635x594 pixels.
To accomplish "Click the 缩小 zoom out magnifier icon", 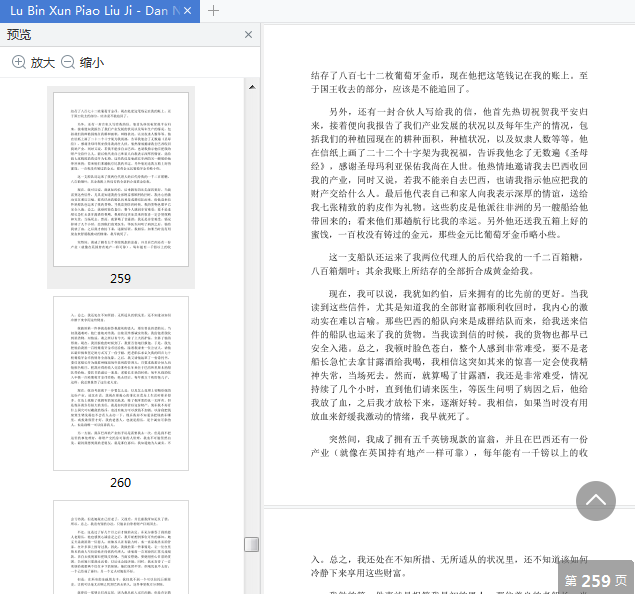I will click(68, 62).
